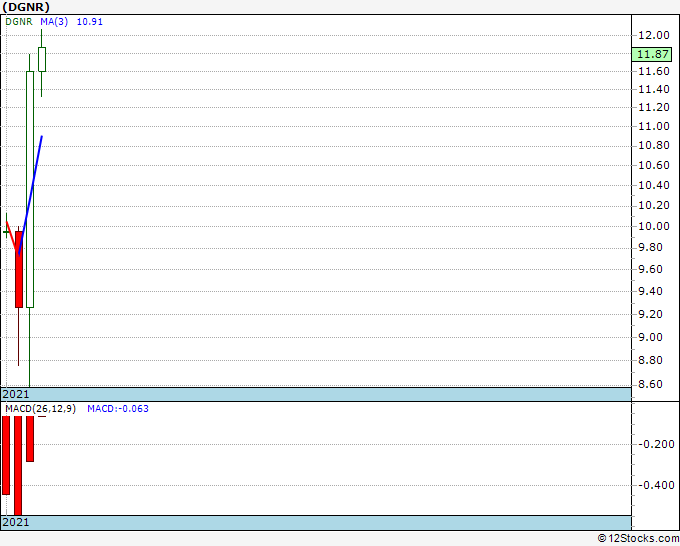Click the 2021 label under the MACD panel
The height and width of the screenshot is (546, 680).
pos(16,522)
